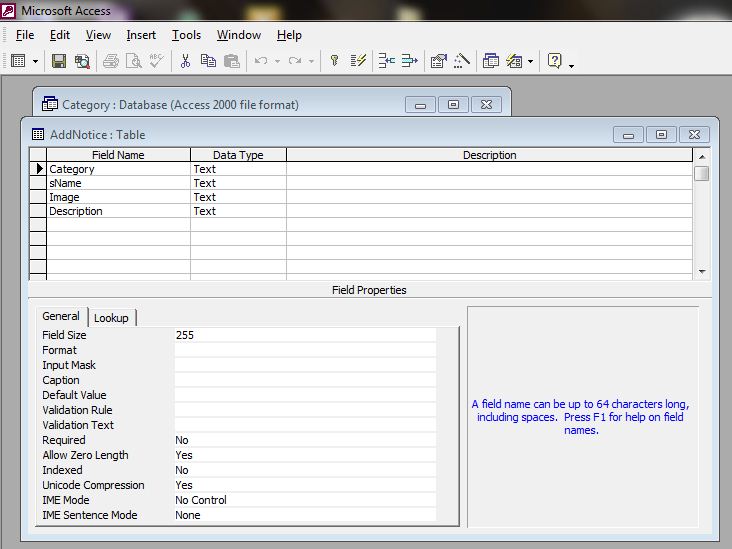Click the Copy toolbar icon
Image resolution: width=732 pixels, height=549 pixels.
tap(208, 61)
